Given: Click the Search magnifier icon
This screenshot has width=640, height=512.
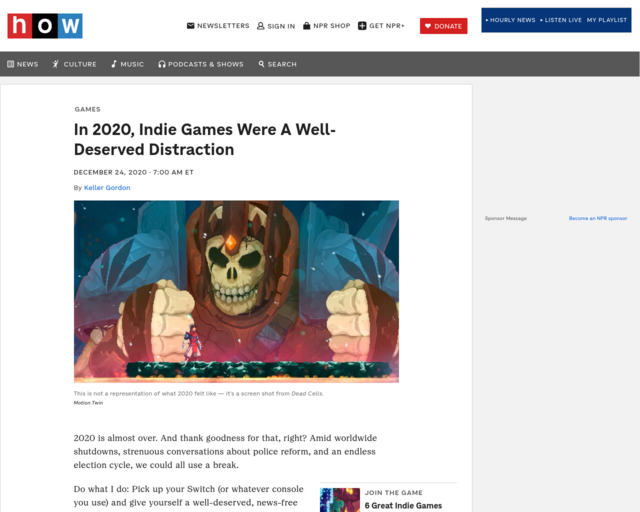Looking at the screenshot, I should (261, 64).
